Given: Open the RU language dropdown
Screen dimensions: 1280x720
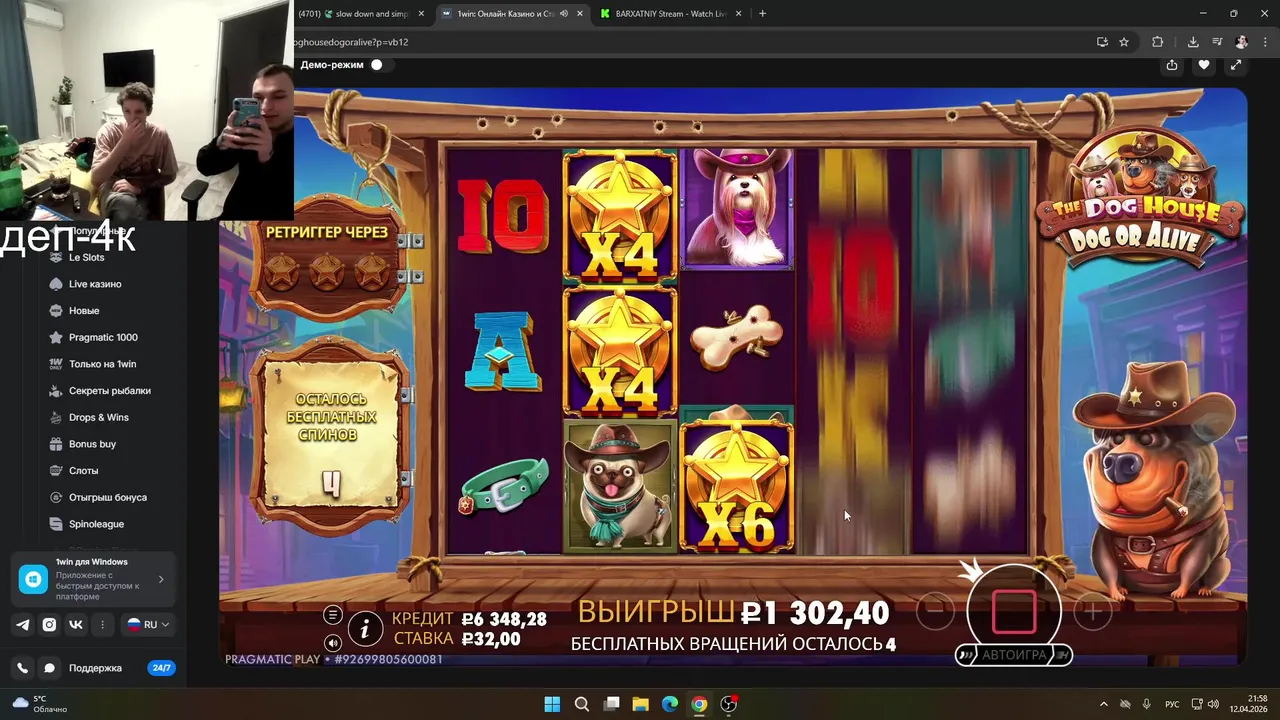Looking at the screenshot, I should (x=148, y=624).
